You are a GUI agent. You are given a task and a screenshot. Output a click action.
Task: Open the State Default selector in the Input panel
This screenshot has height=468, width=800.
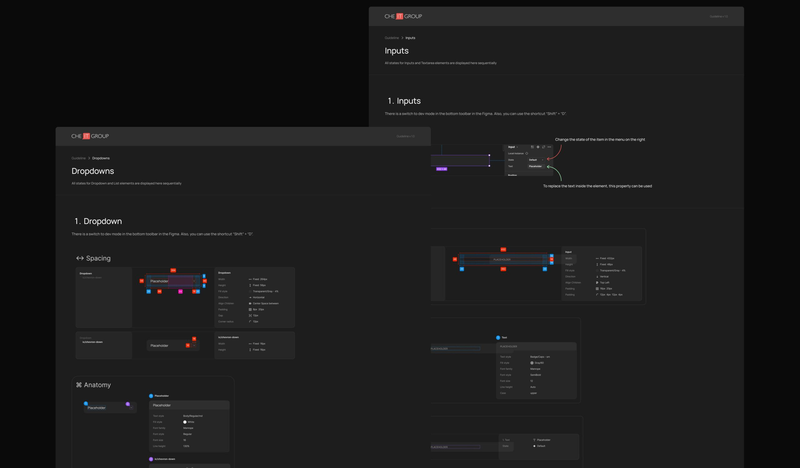[x=536, y=160]
